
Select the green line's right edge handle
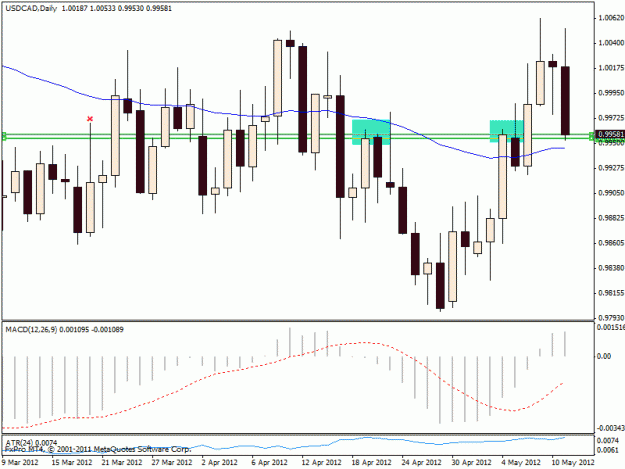(592, 136)
